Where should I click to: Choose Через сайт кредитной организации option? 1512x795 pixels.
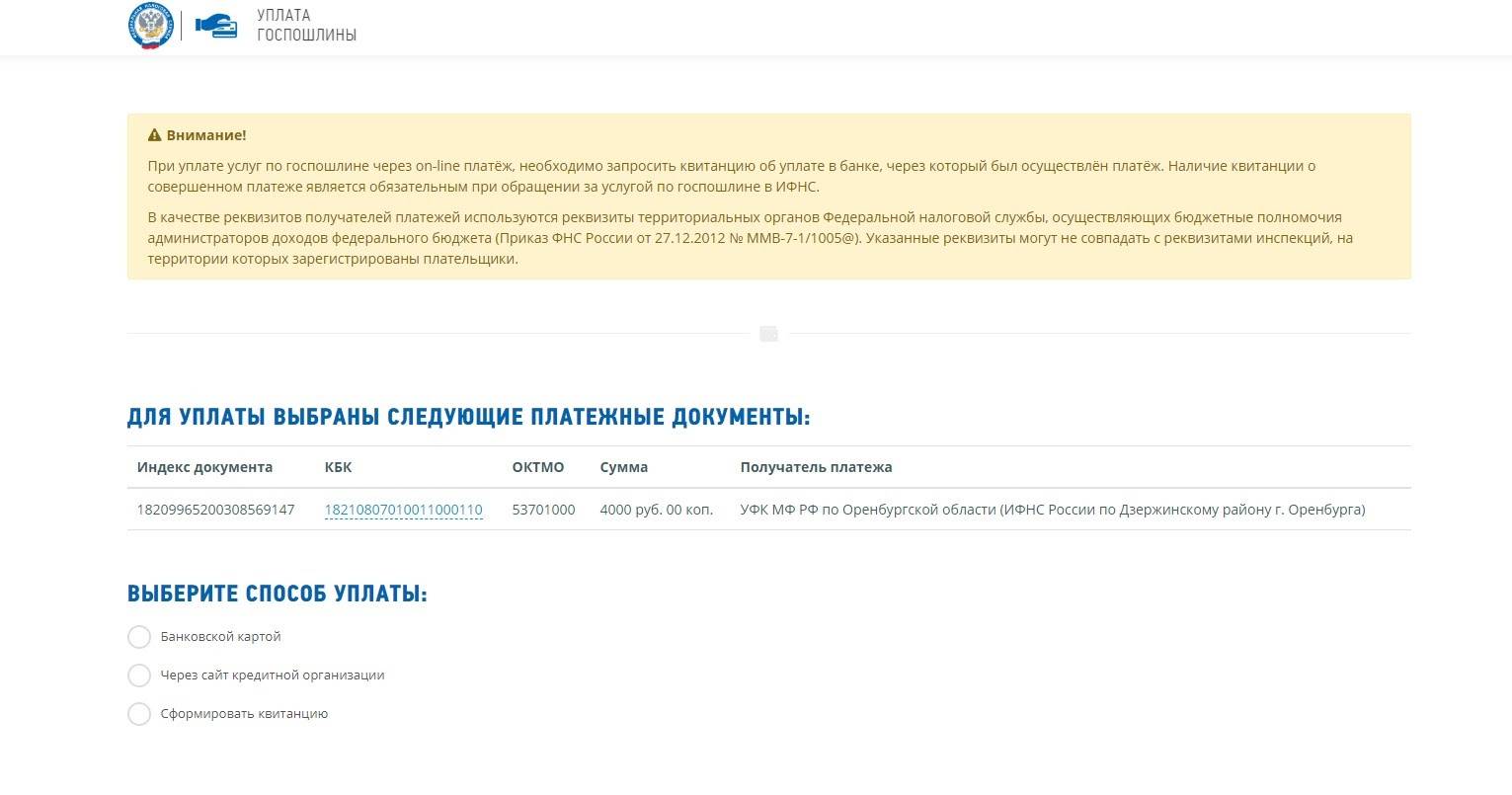tap(139, 676)
